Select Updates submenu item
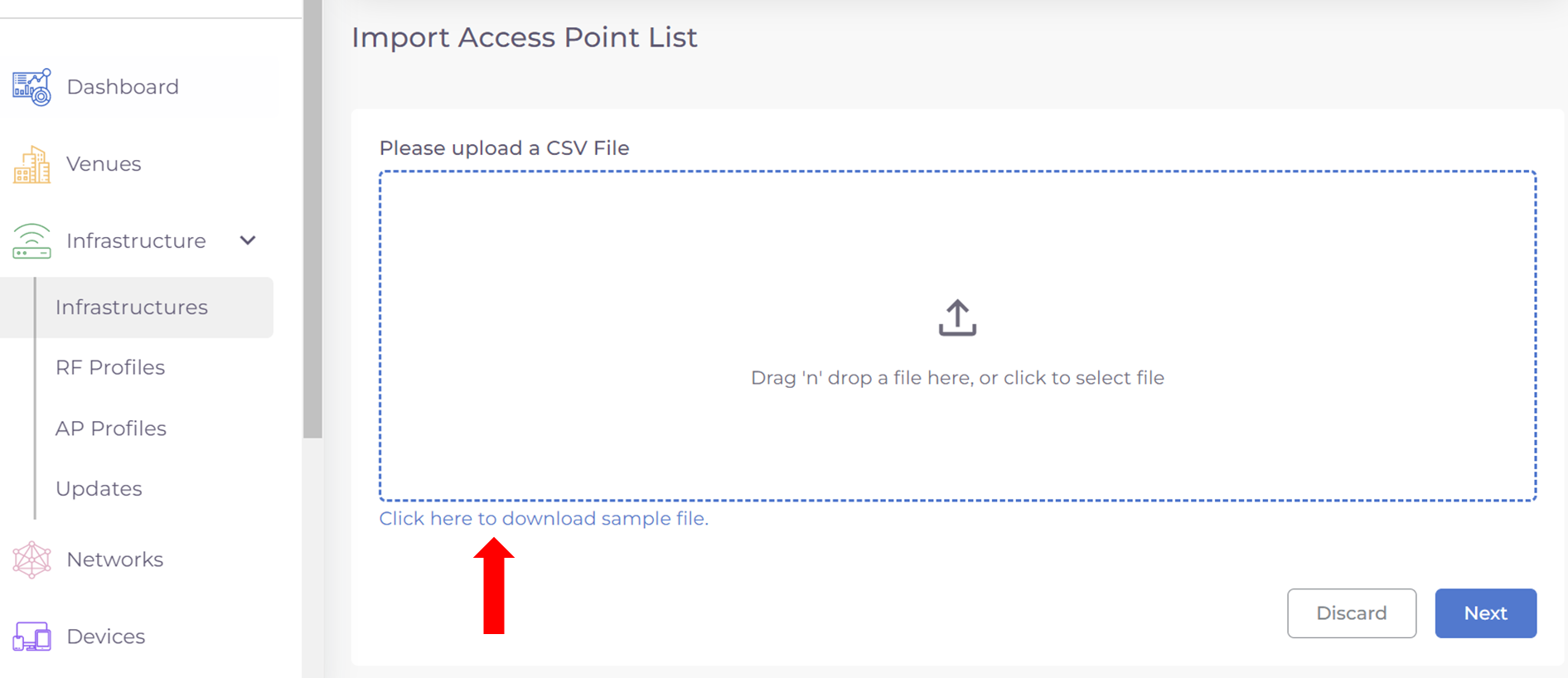 99,489
